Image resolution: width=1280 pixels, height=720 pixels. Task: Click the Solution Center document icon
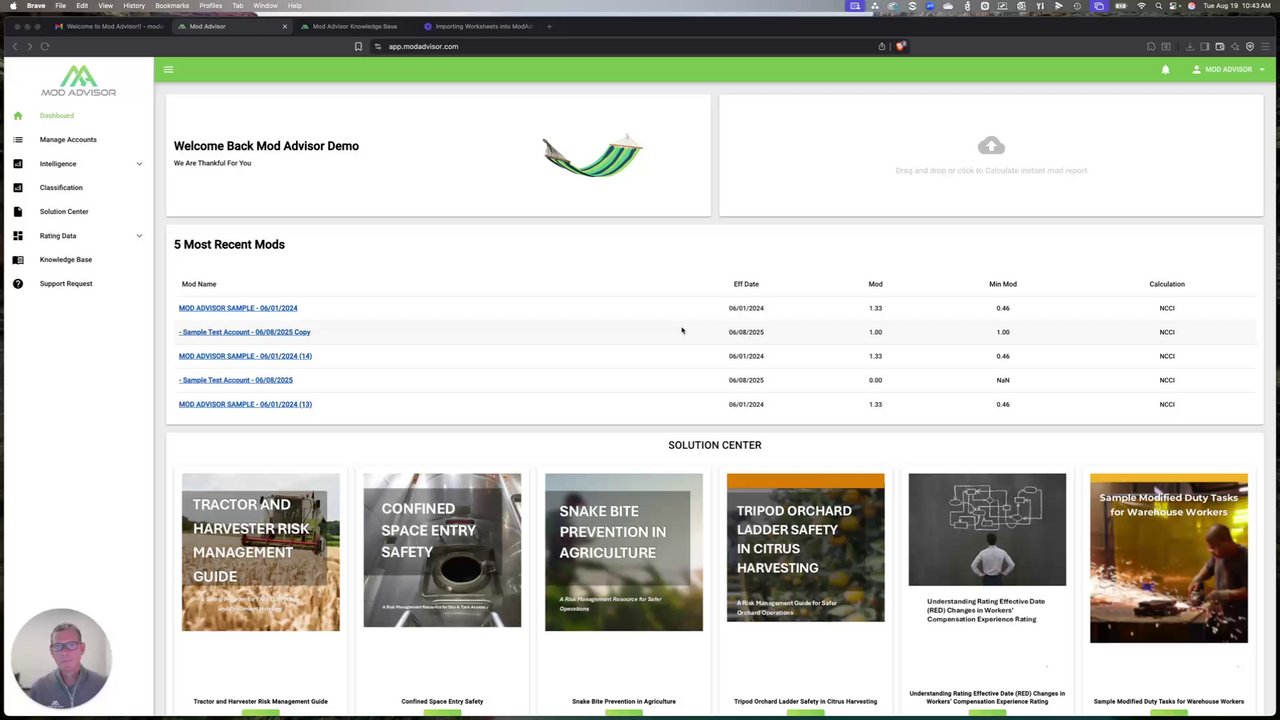tap(17, 212)
